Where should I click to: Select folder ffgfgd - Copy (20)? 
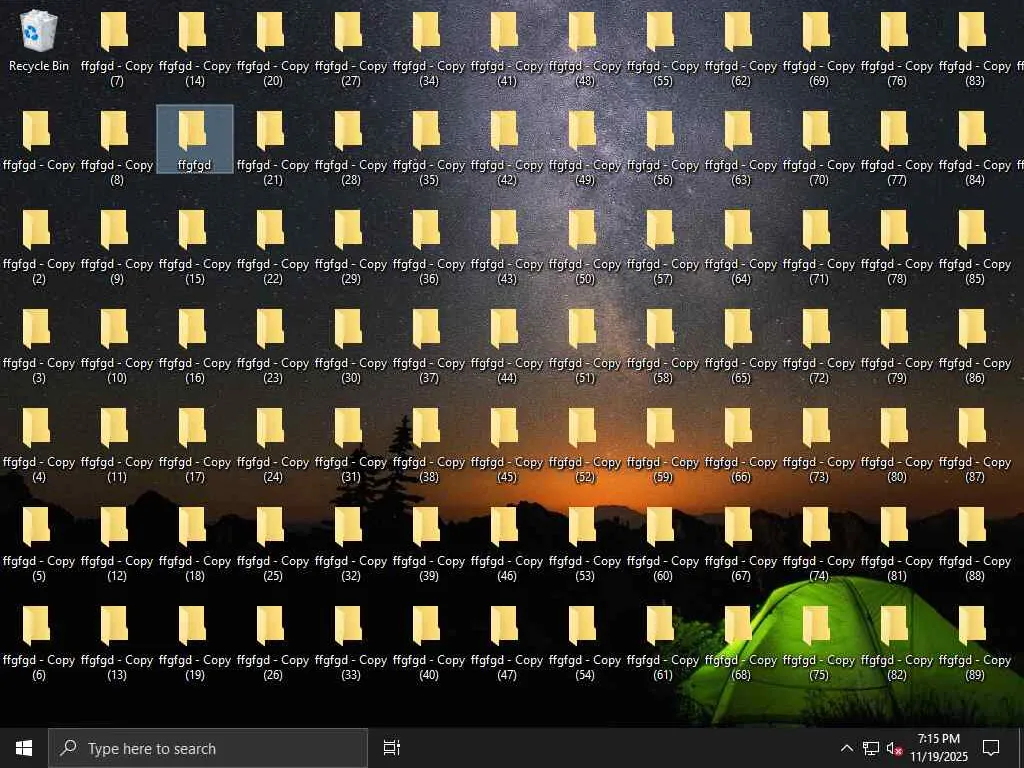coord(273,48)
